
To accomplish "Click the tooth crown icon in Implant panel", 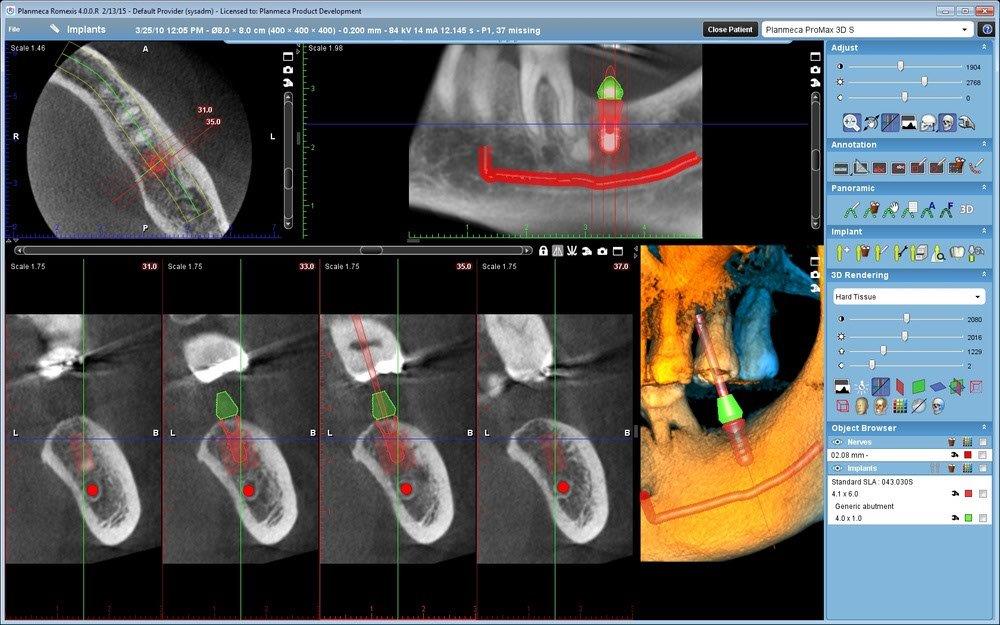I will (957, 253).
